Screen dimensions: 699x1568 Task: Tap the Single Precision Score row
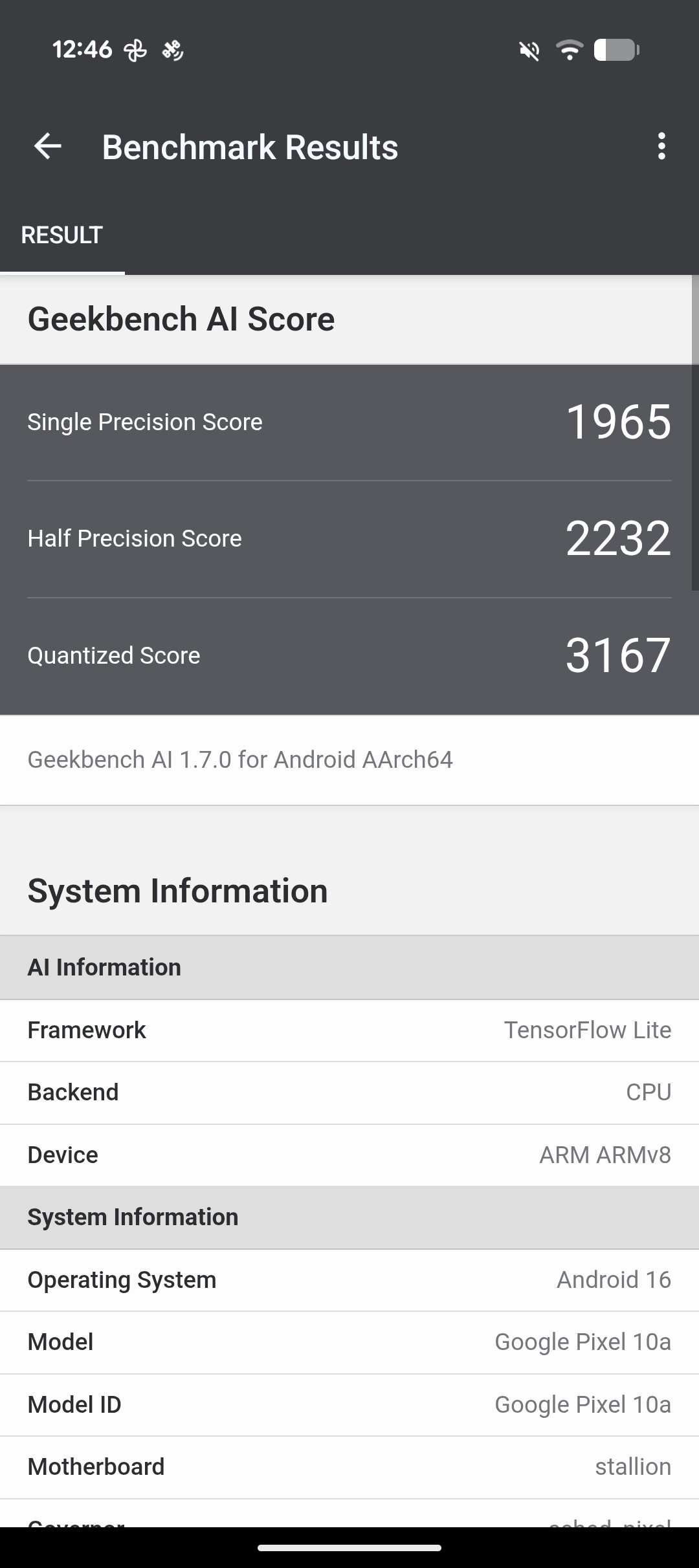point(349,422)
